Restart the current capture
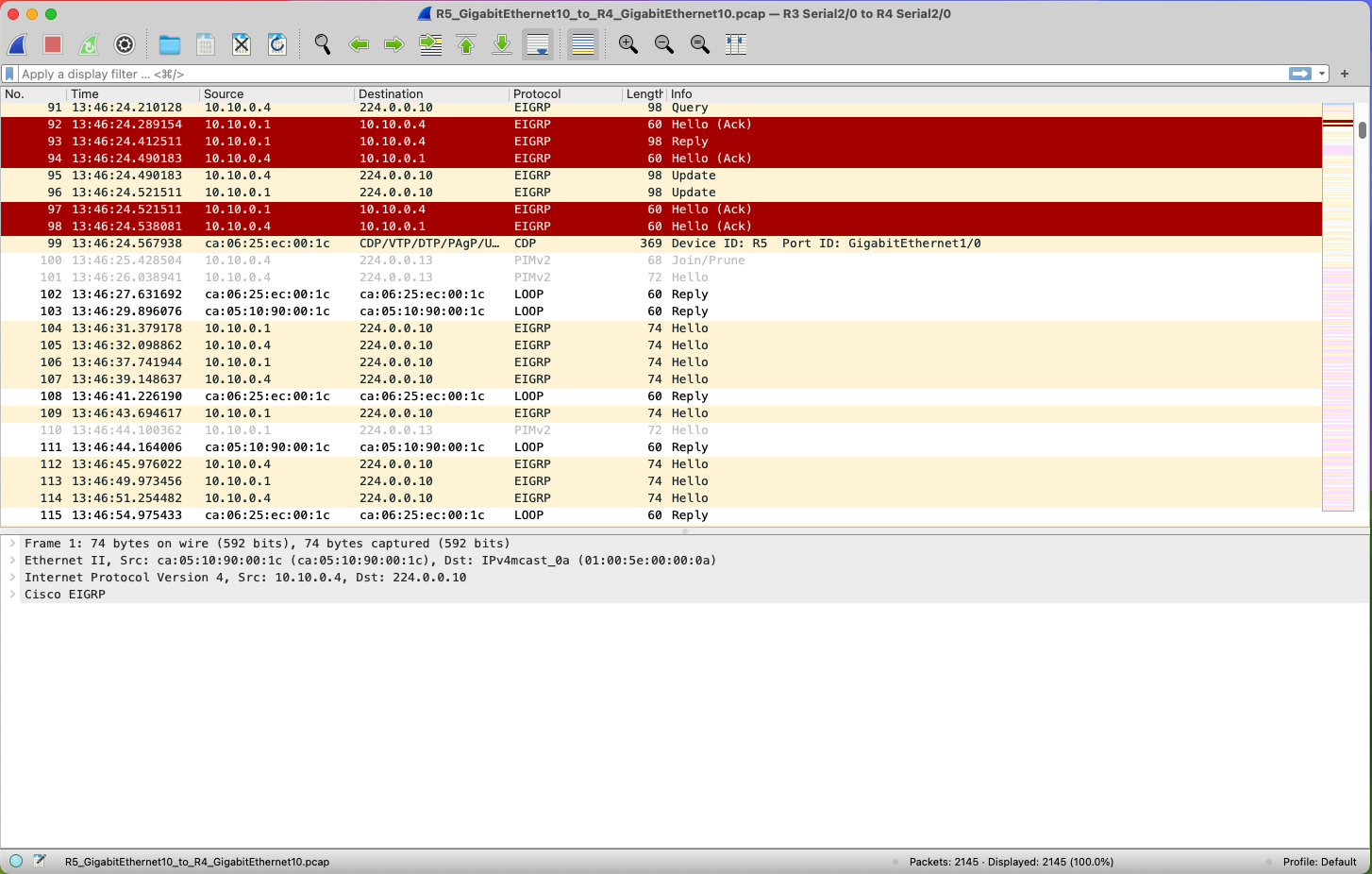 pos(89,44)
